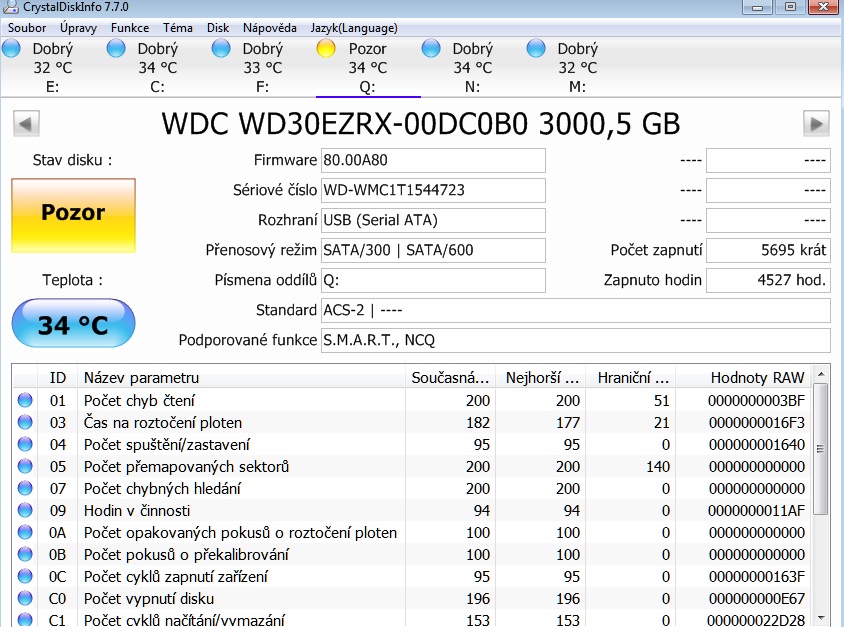Click the Přenosový režim field SATA/300 | SATA/600

pos(433,250)
